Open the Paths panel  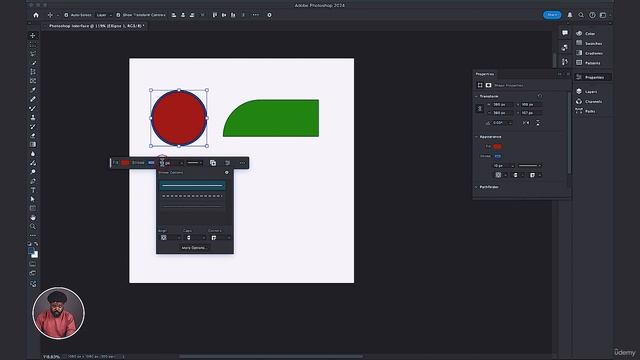coord(585,111)
